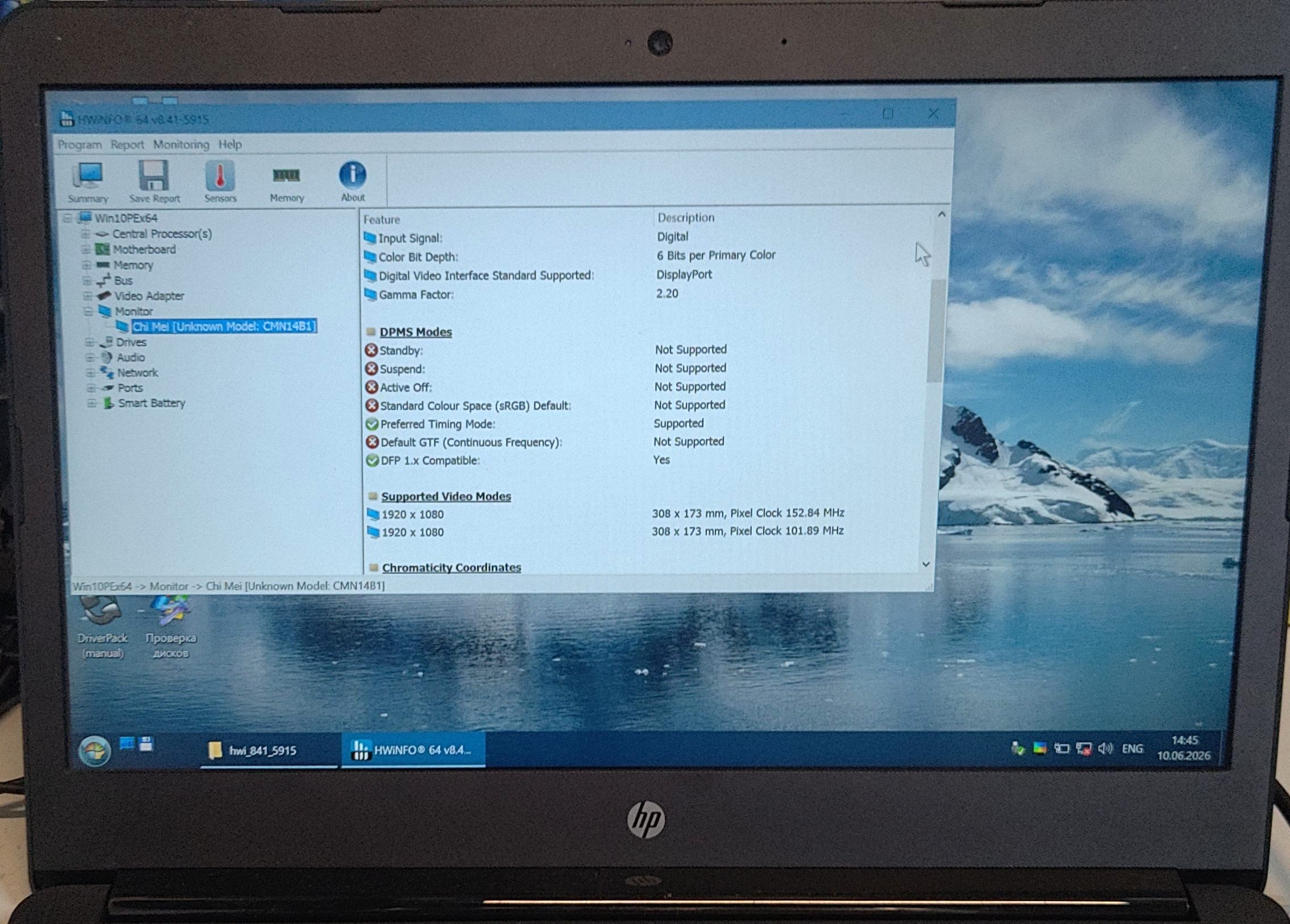1290x924 pixels.
Task: Click the Memory chip tree icon
Action: (x=103, y=264)
